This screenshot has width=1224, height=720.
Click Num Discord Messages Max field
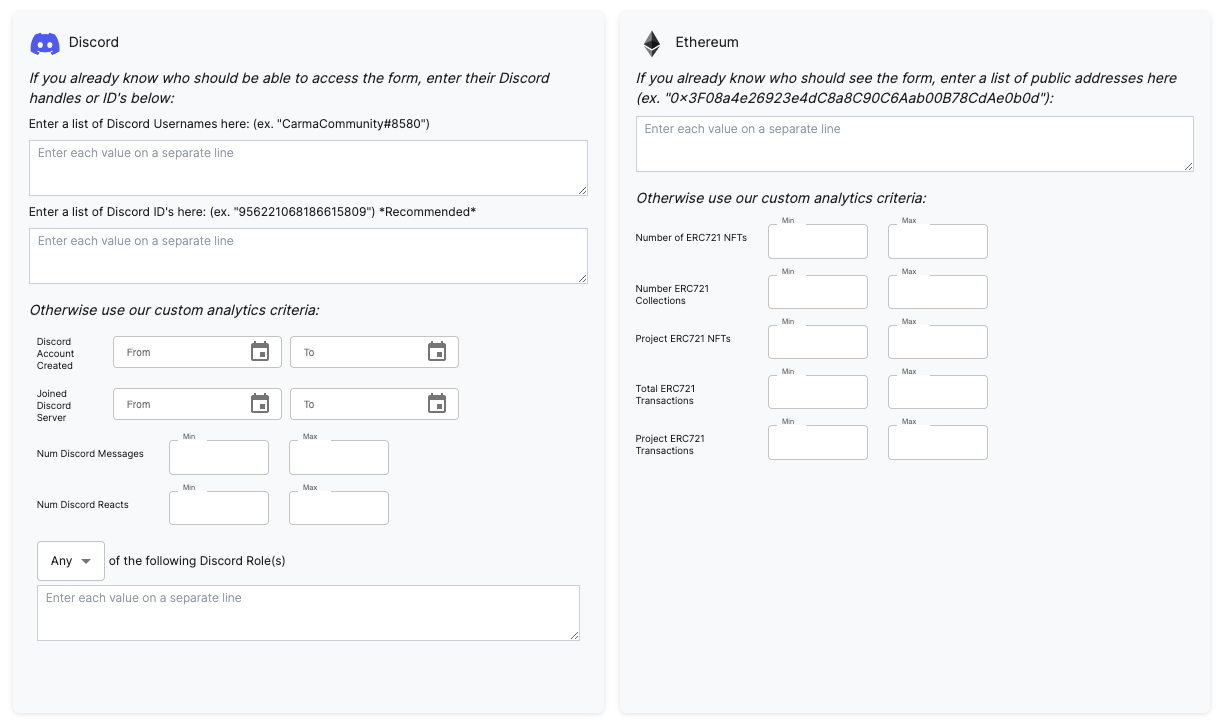(x=339, y=457)
